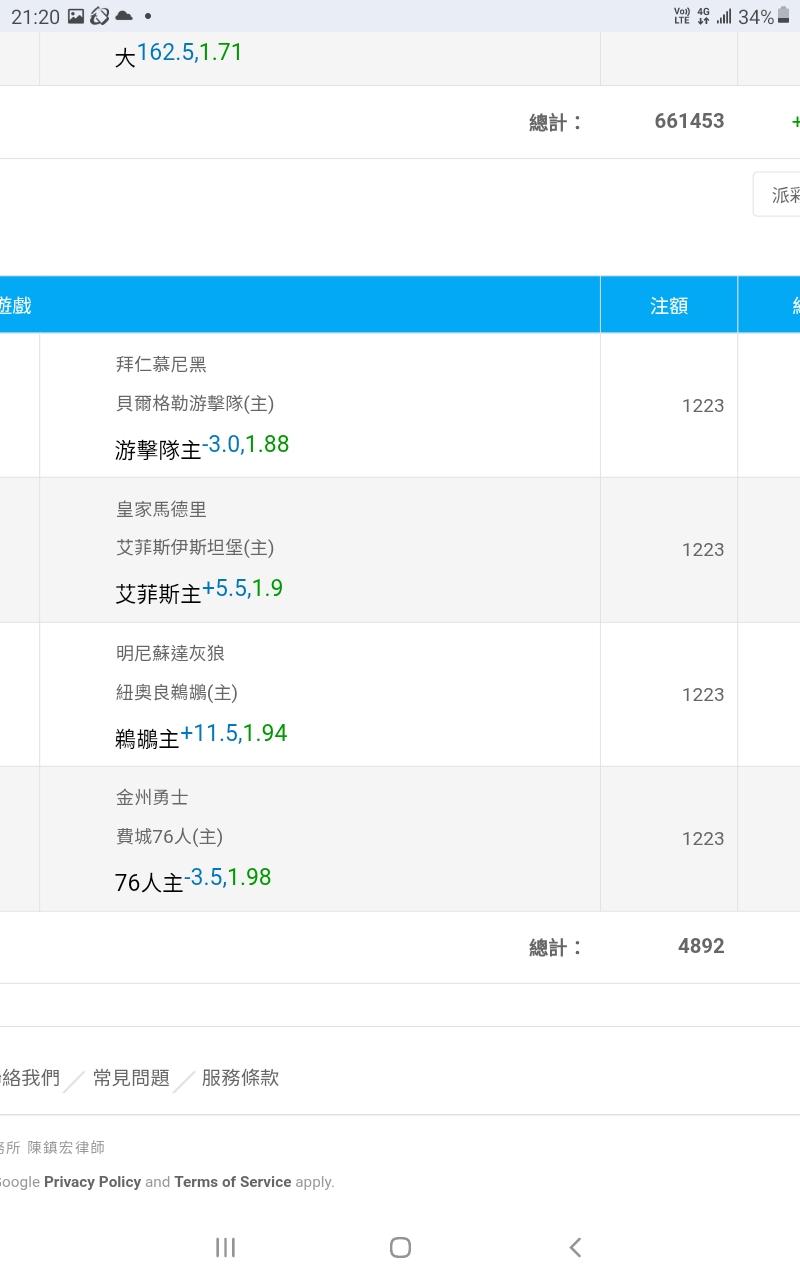
Task: Click the 派彩 button at right edge
Action: [780, 195]
